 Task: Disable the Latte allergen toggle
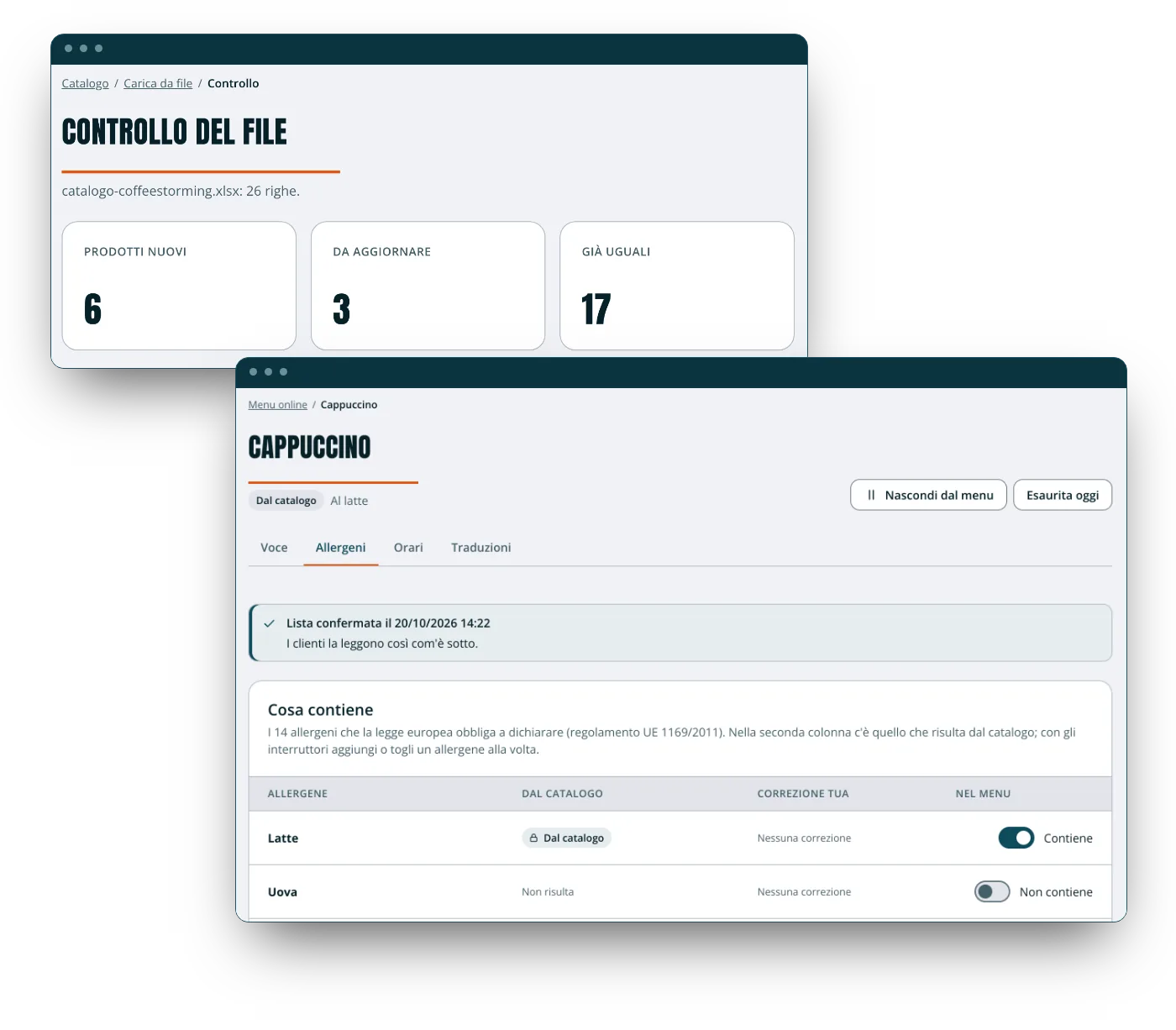point(1016,838)
